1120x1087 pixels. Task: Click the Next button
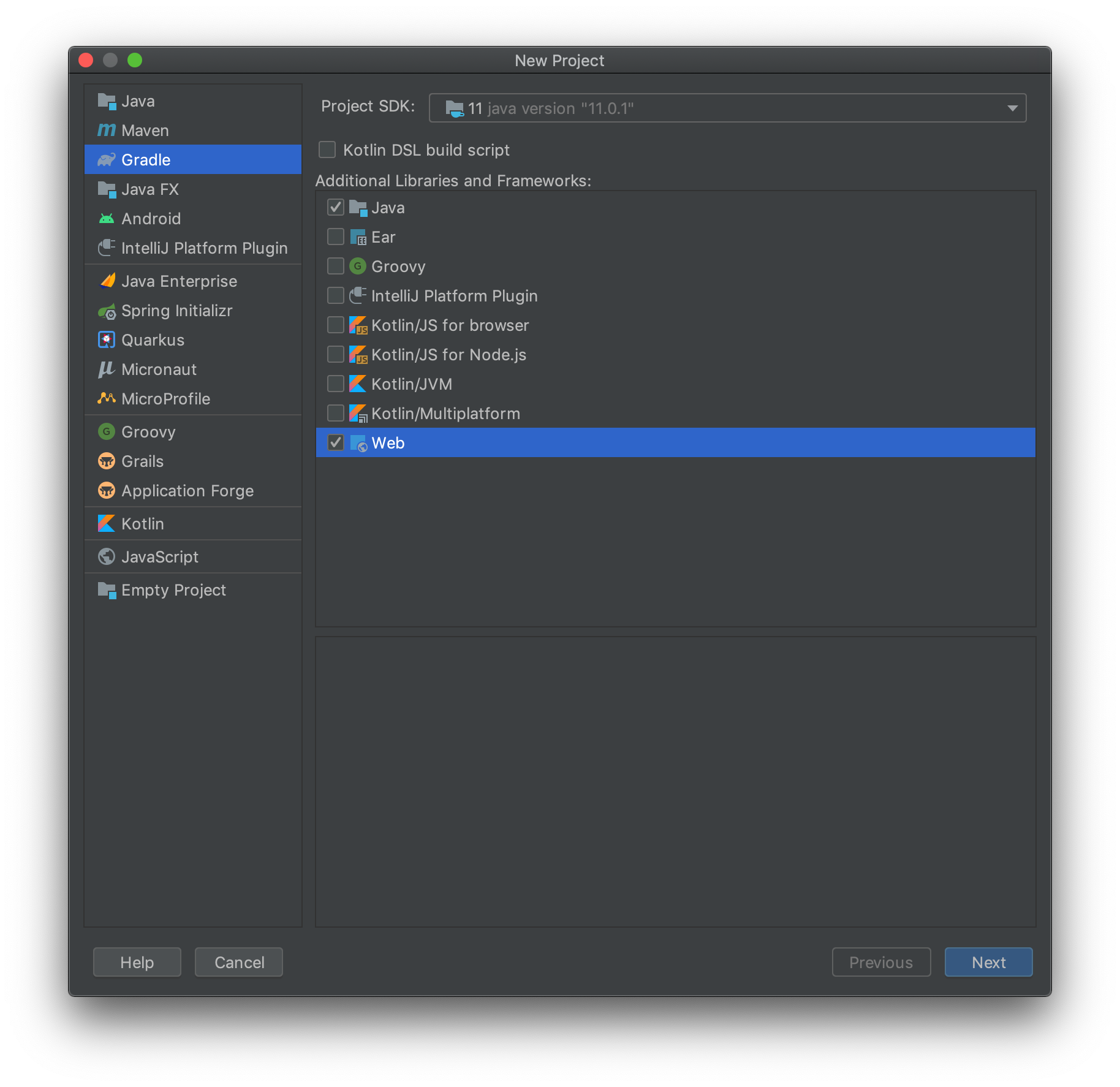tap(988, 962)
